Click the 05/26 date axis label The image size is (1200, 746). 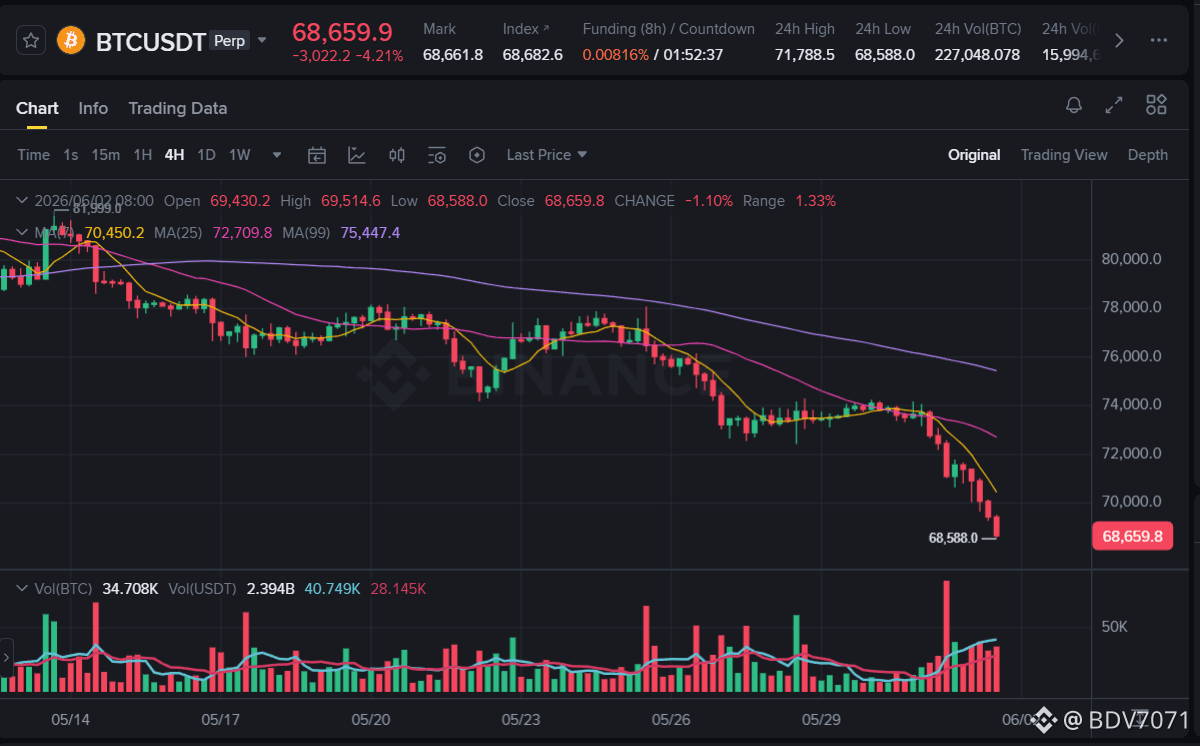[670, 719]
